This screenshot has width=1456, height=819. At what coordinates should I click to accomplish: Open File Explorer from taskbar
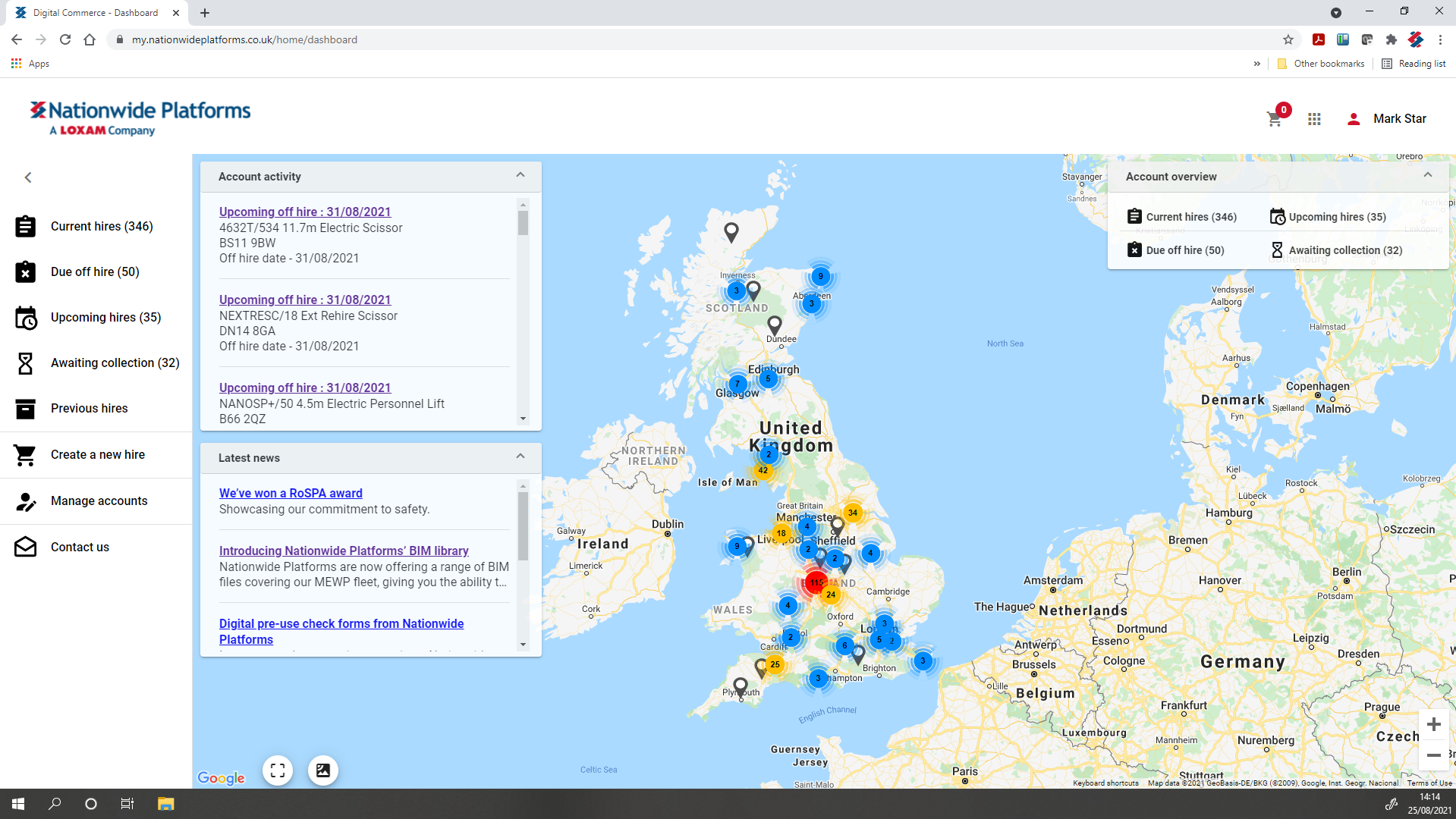(165, 804)
